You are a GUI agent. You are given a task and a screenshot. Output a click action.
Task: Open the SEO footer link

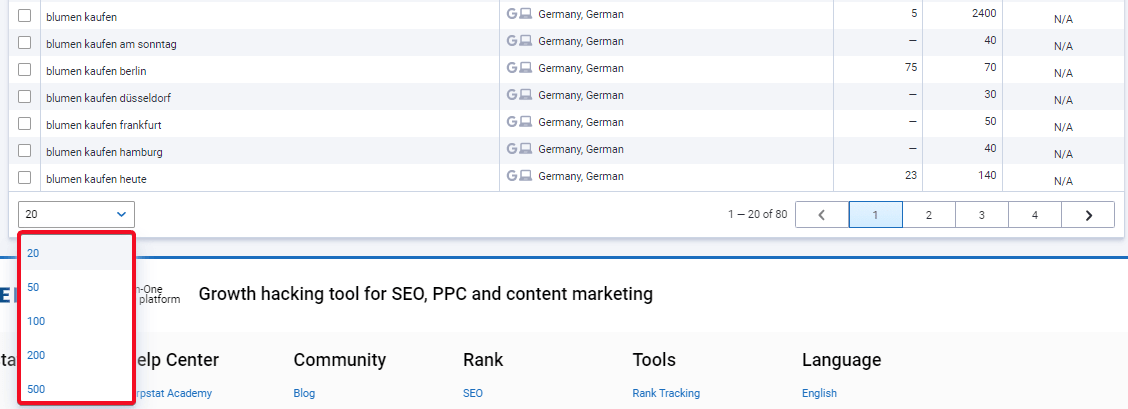[x=473, y=393]
